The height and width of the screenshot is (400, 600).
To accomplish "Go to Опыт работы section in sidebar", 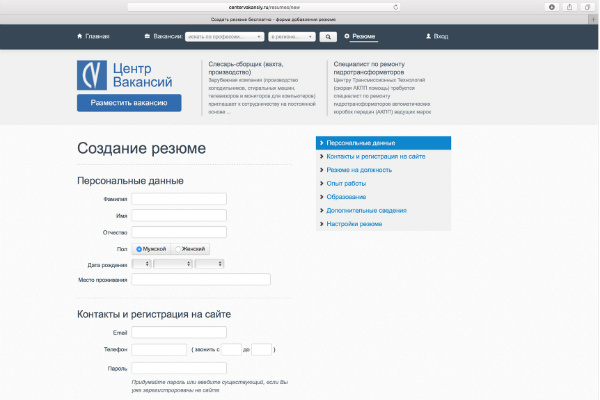I will 346,183.
